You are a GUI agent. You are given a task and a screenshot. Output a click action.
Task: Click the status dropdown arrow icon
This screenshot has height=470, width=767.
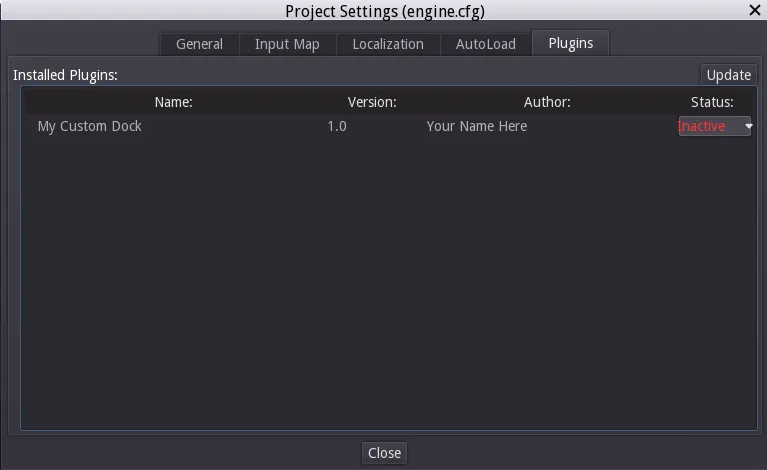[748, 127]
